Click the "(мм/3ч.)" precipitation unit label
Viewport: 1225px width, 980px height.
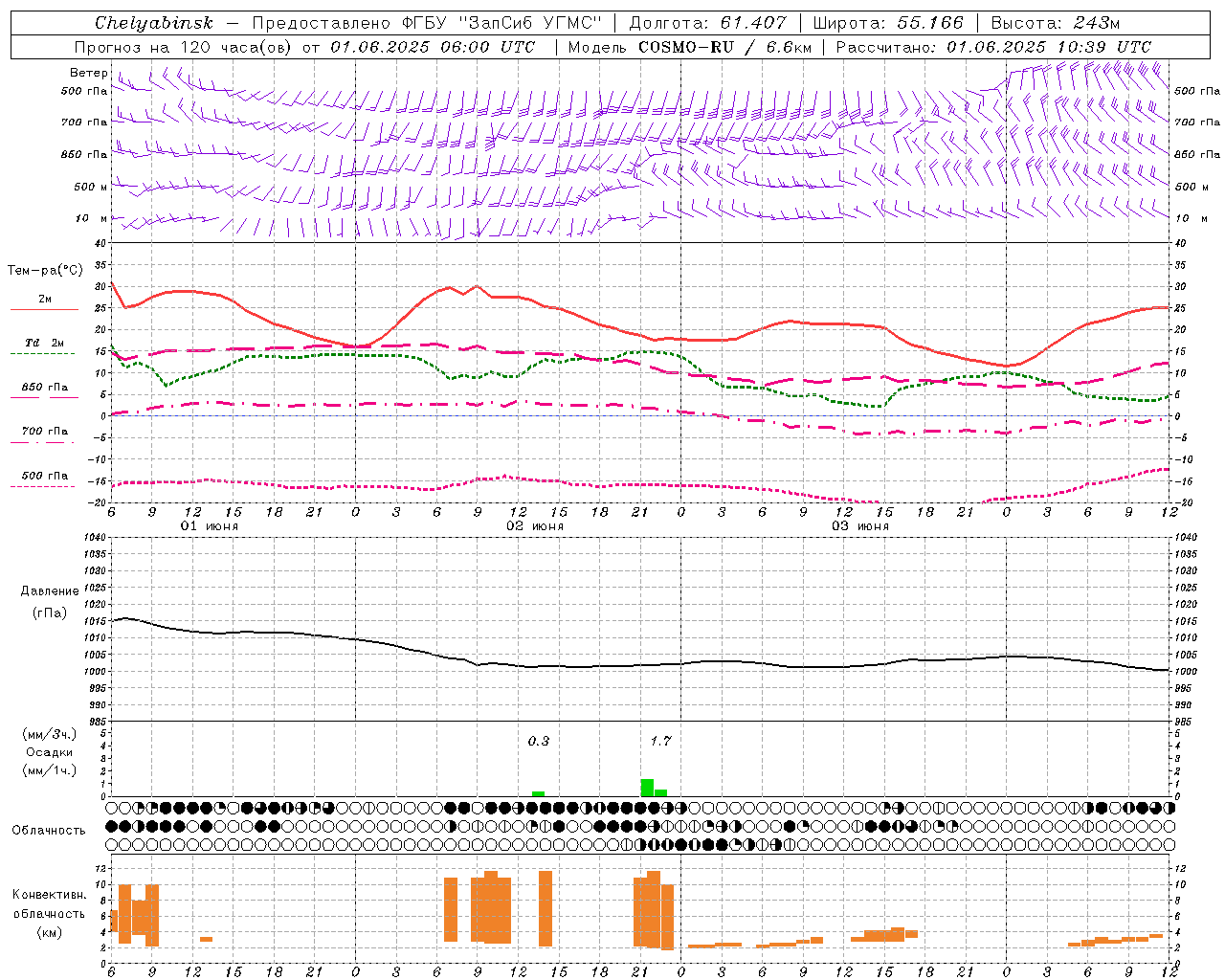(49, 734)
